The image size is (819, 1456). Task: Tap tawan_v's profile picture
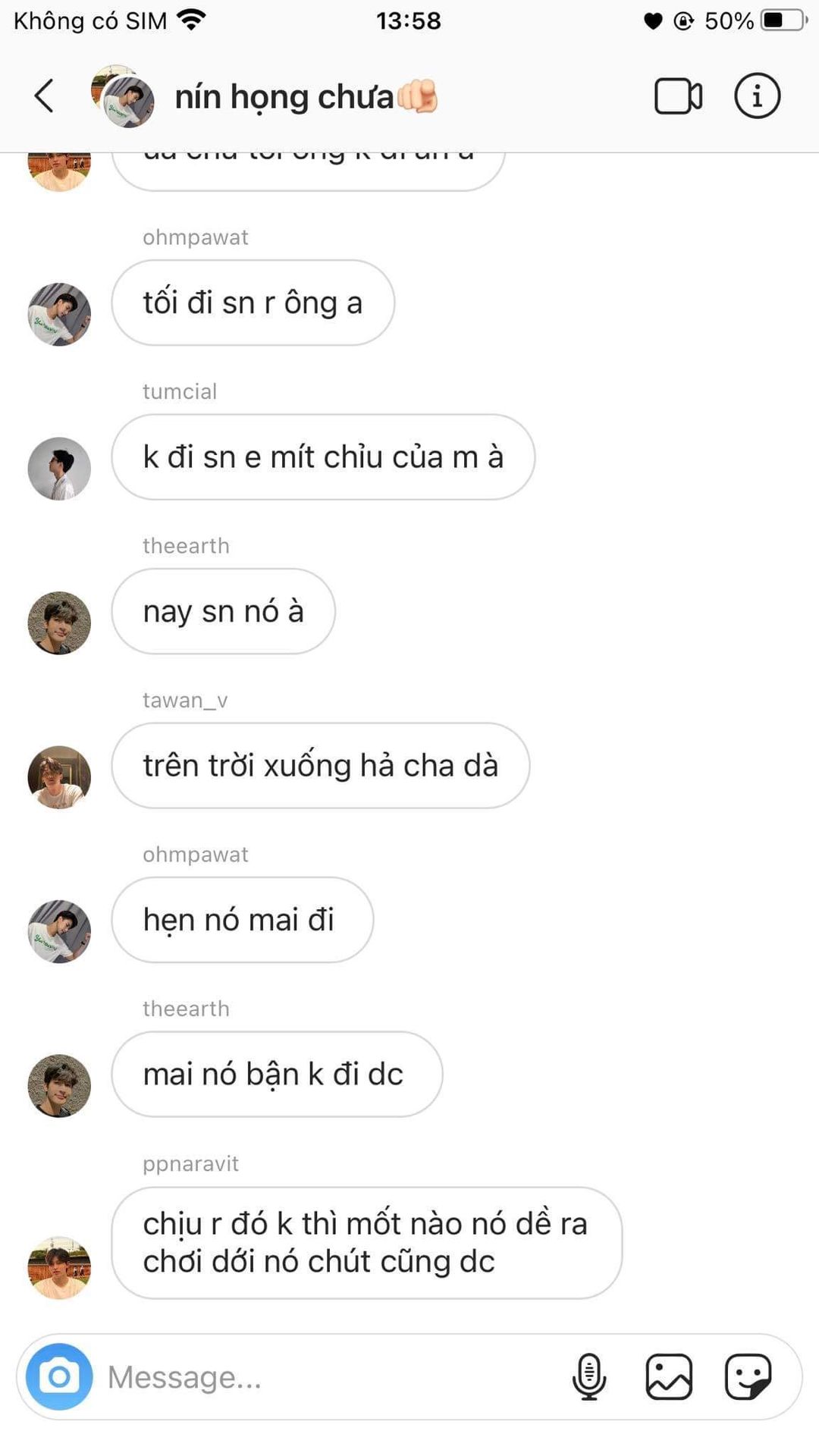pyautogui.click(x=59, y=777)
